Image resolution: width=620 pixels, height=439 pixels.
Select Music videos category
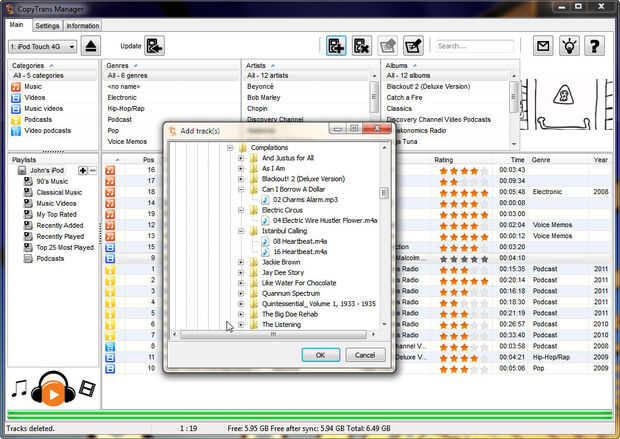click(x=43, y=108)
